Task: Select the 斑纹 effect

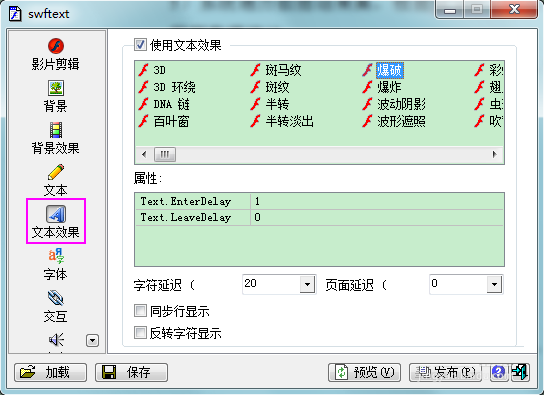Action: point(270,87)
